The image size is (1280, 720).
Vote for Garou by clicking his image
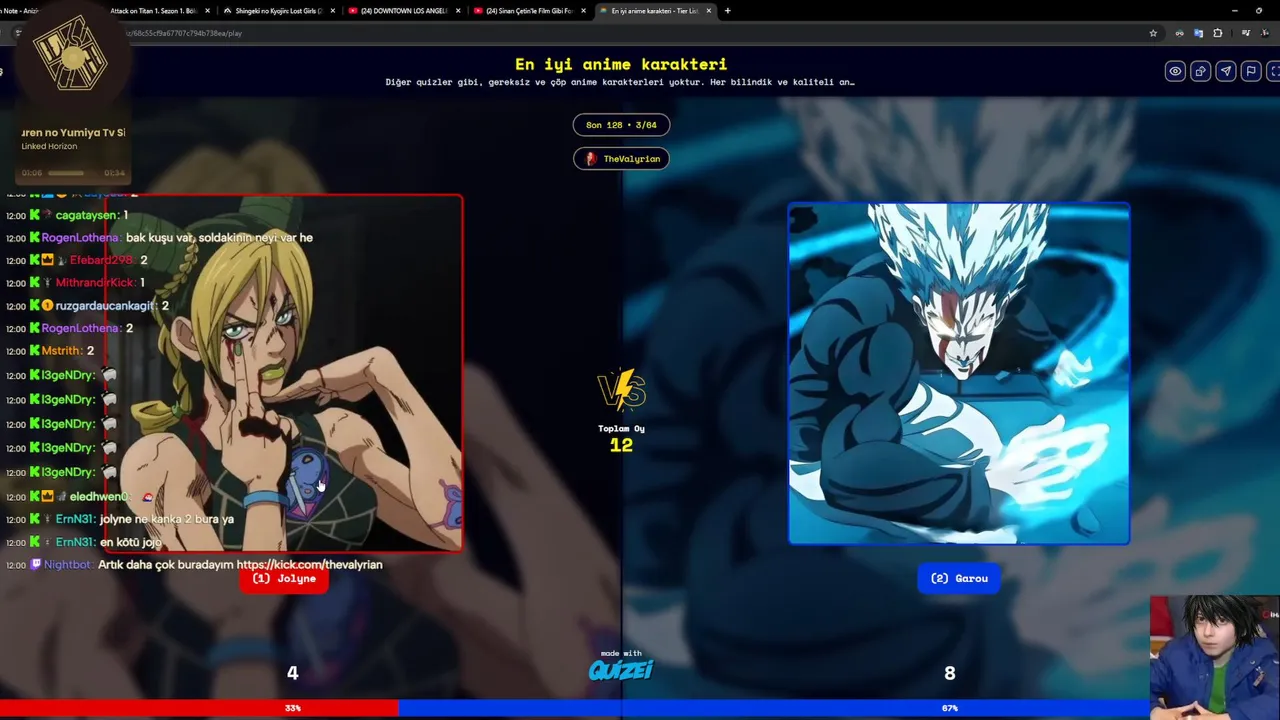(x=959, y=374)
